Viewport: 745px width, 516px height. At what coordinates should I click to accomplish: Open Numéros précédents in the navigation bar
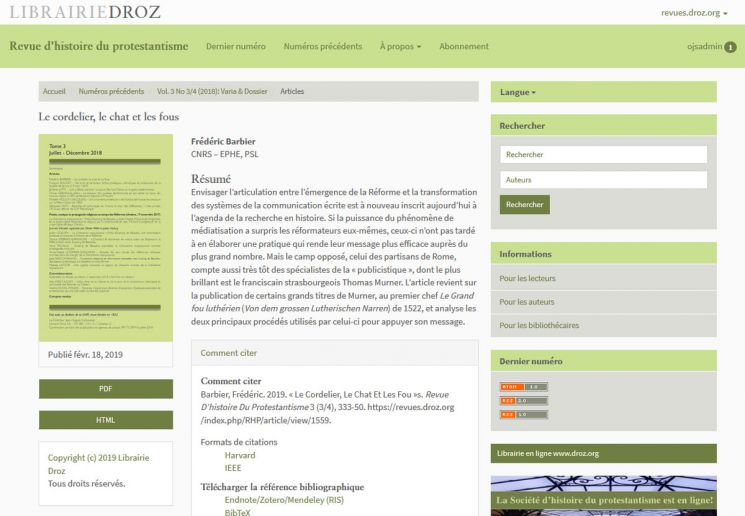(x=322, y=46)
